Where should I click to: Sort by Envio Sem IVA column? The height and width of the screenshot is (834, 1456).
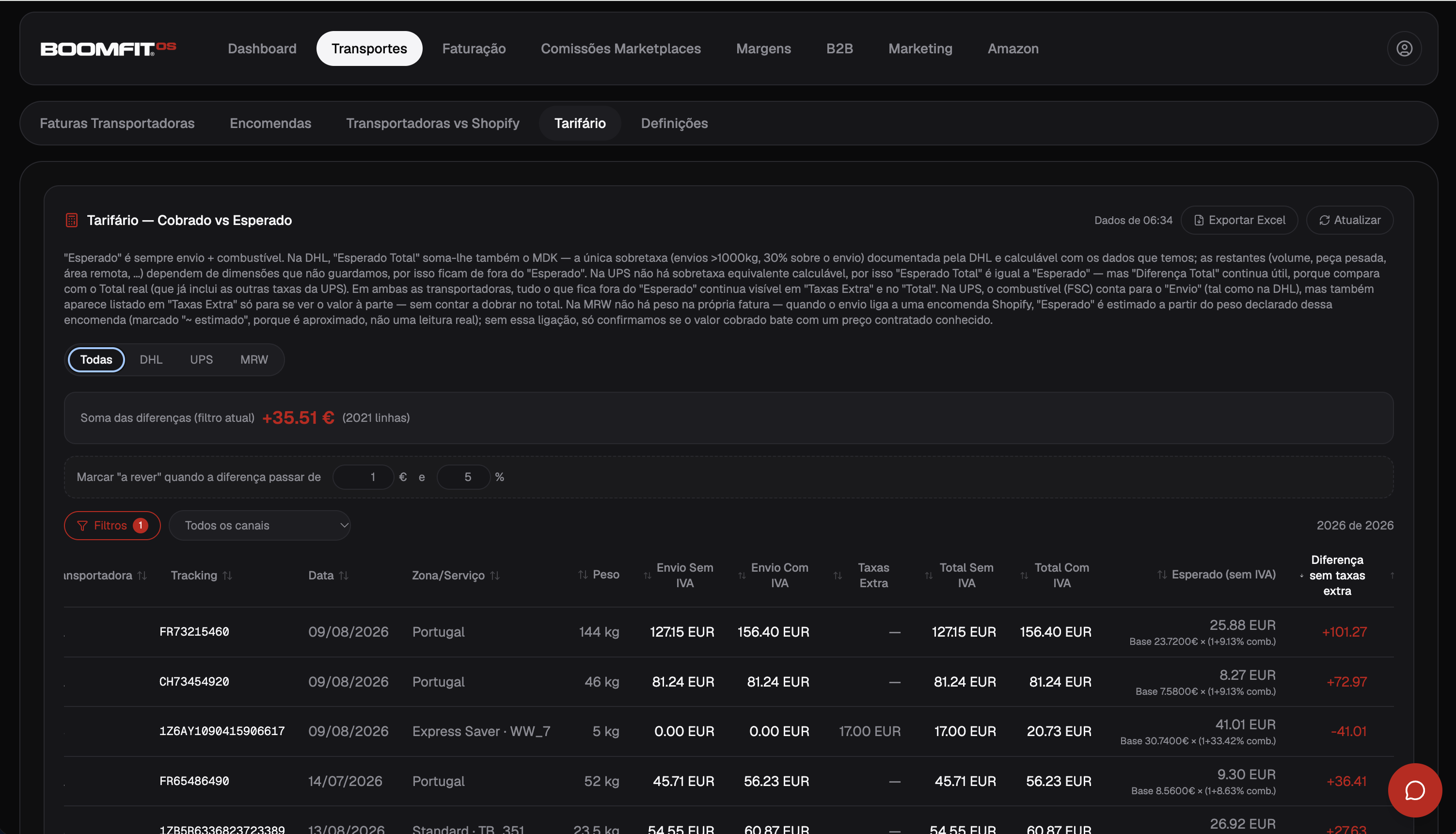click(x=648, y=575)
